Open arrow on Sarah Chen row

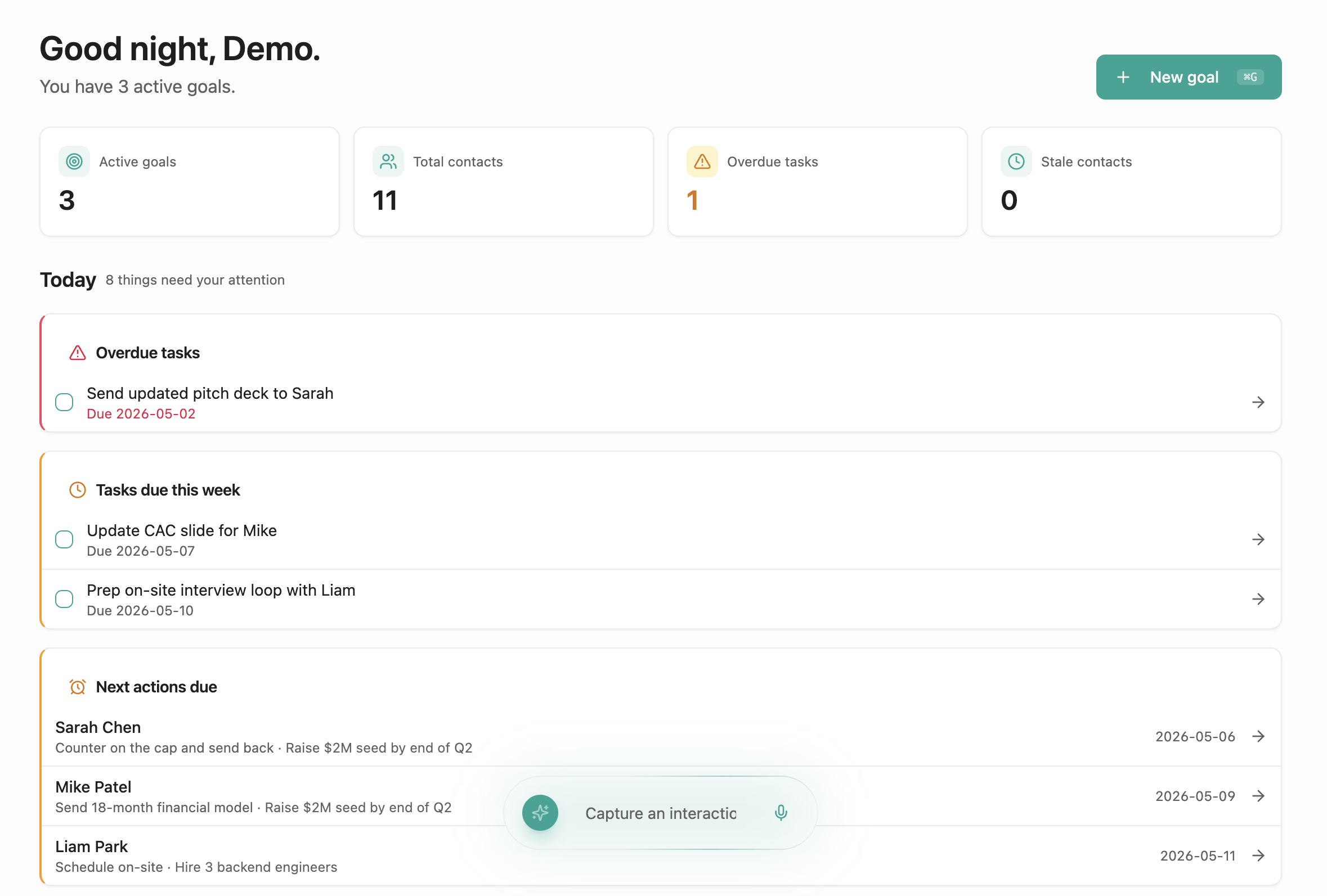click(x=1258, y=736)
